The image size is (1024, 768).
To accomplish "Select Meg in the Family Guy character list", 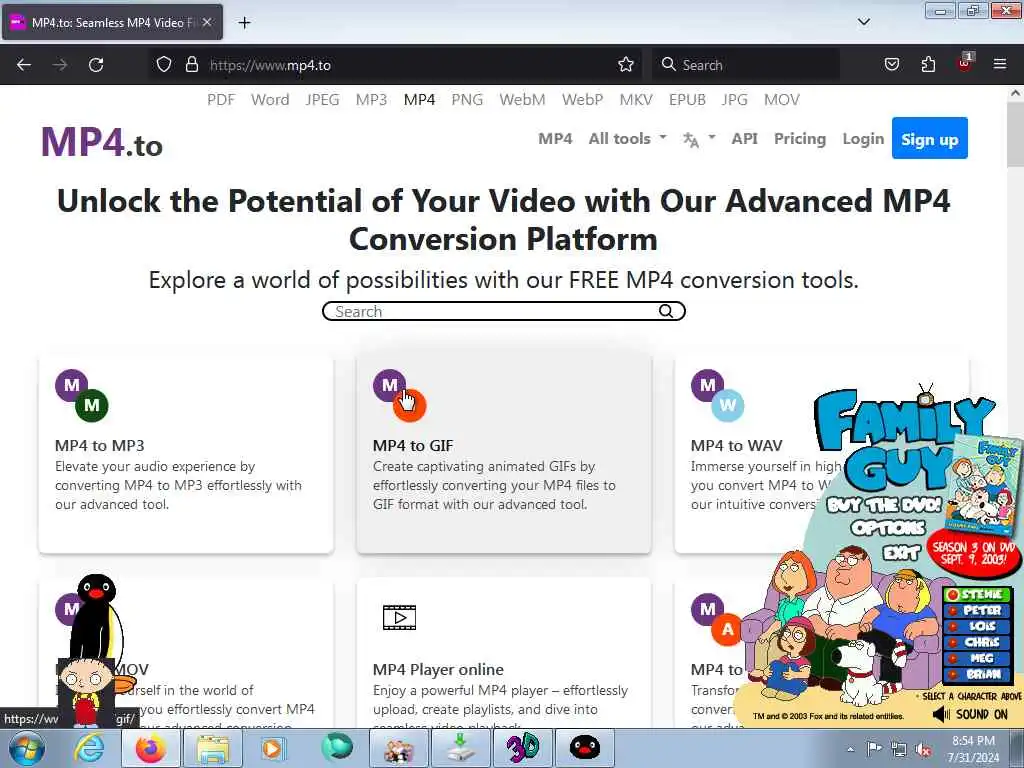I will [x=977, y=658].
